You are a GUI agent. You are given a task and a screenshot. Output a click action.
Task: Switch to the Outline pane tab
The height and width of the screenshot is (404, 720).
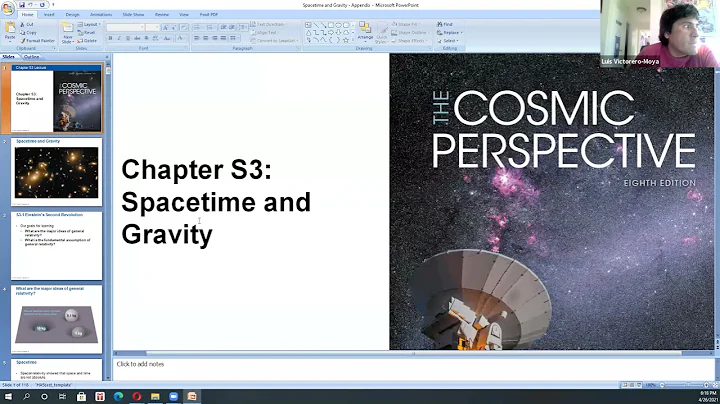31,57
